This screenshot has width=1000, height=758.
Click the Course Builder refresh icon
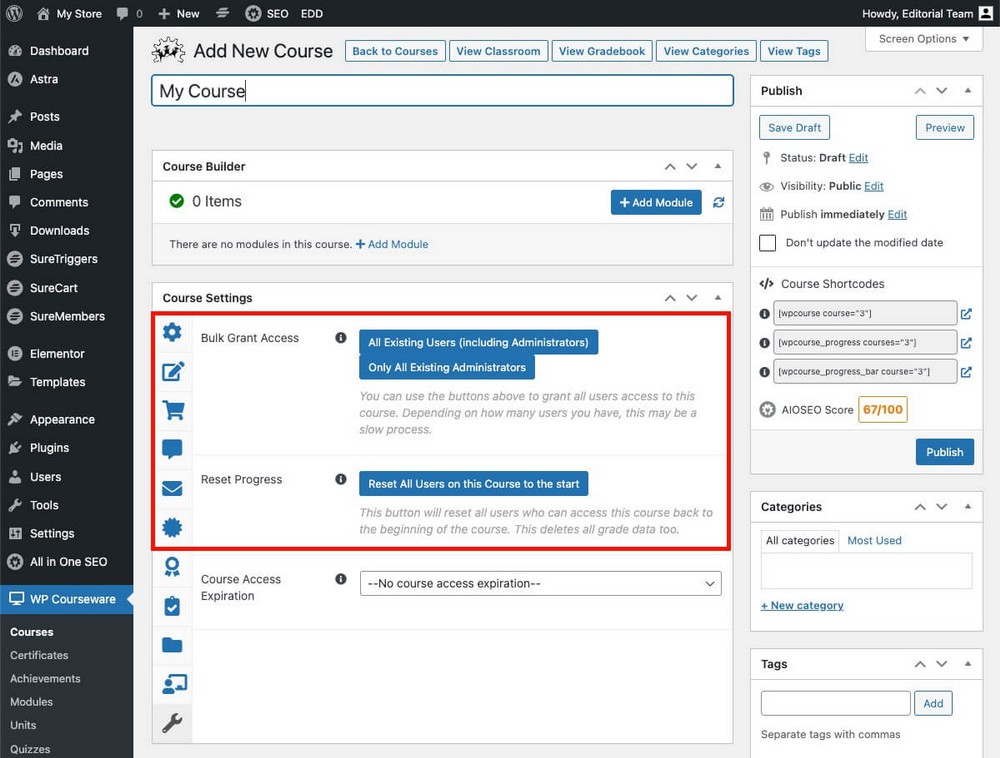(x=718, y=202)
